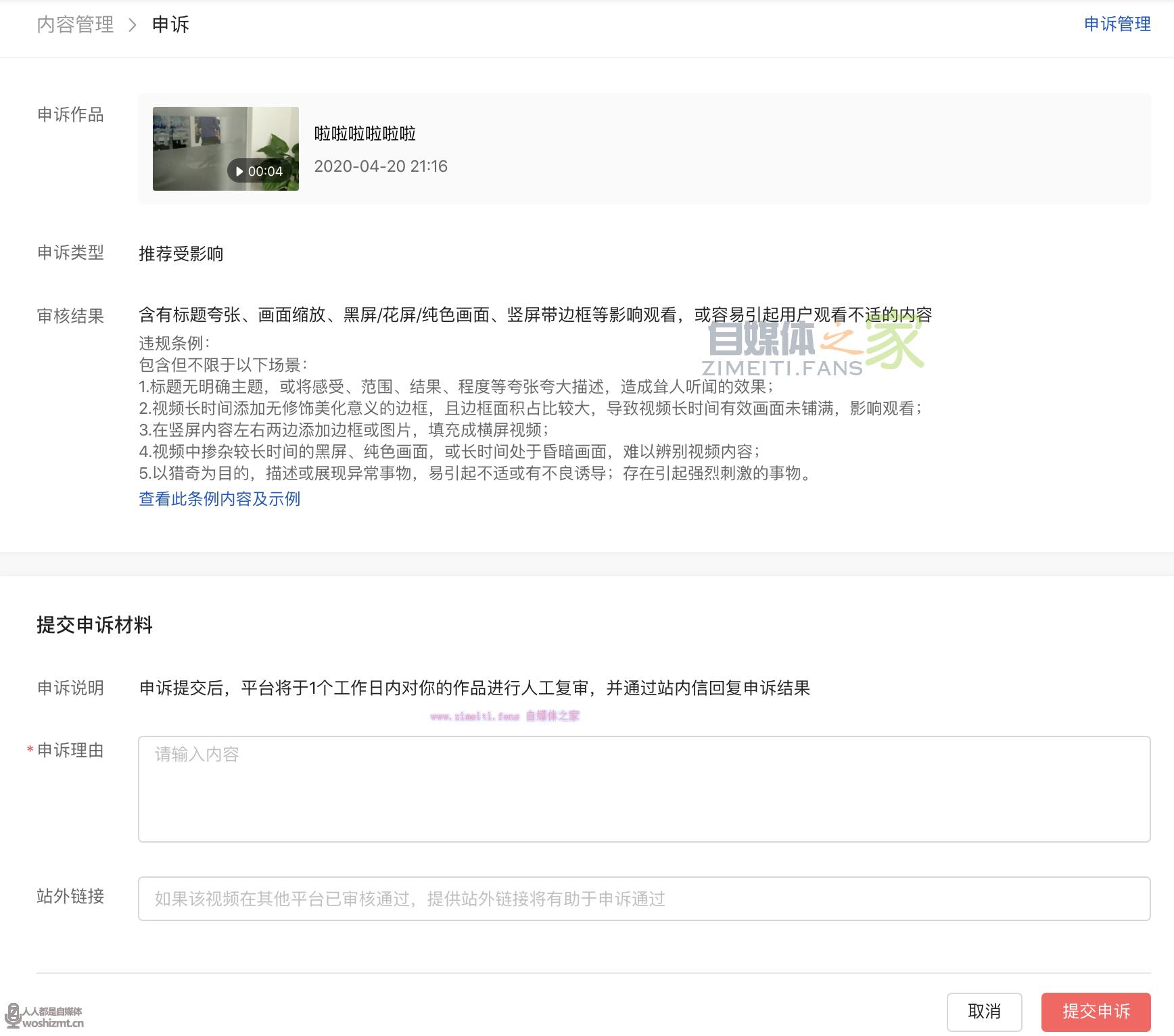1174x1036 pixels.
Task: Click the video title 啦啦啦啦啦啦
Action: [366, 135]
